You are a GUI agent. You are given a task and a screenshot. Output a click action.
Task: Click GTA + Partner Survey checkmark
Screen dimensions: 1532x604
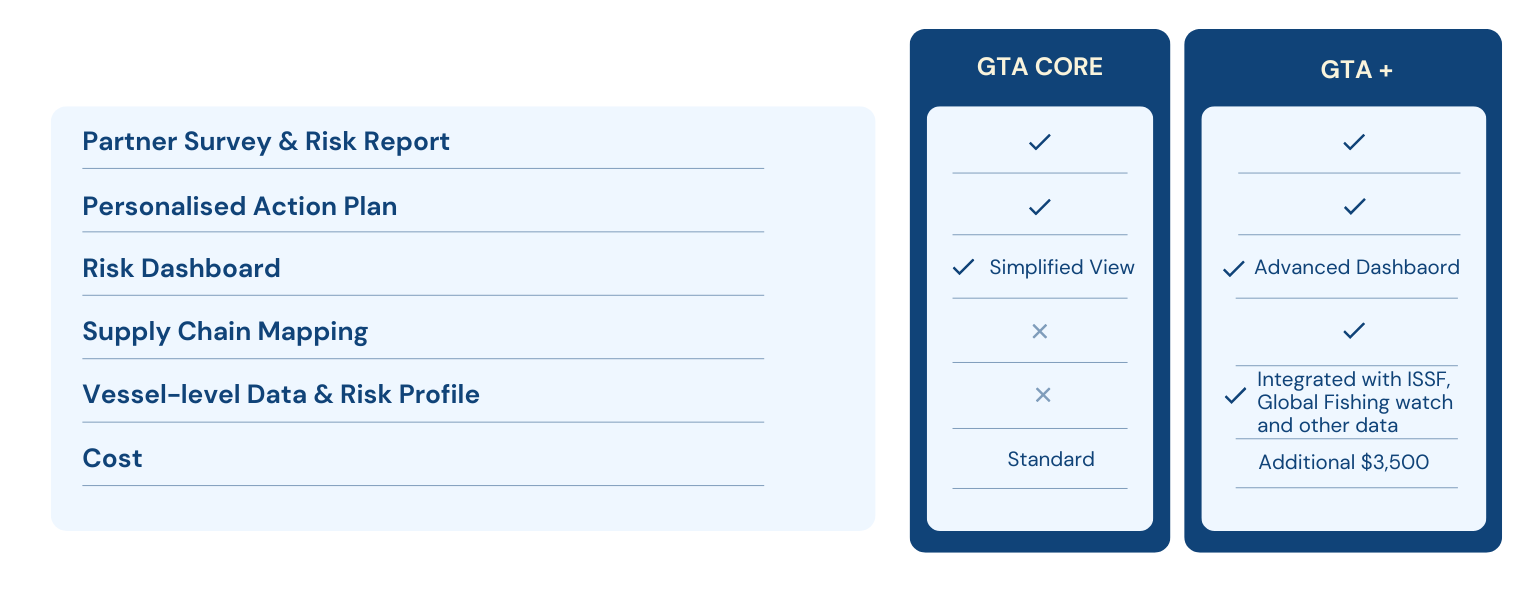coord(1353,143)
